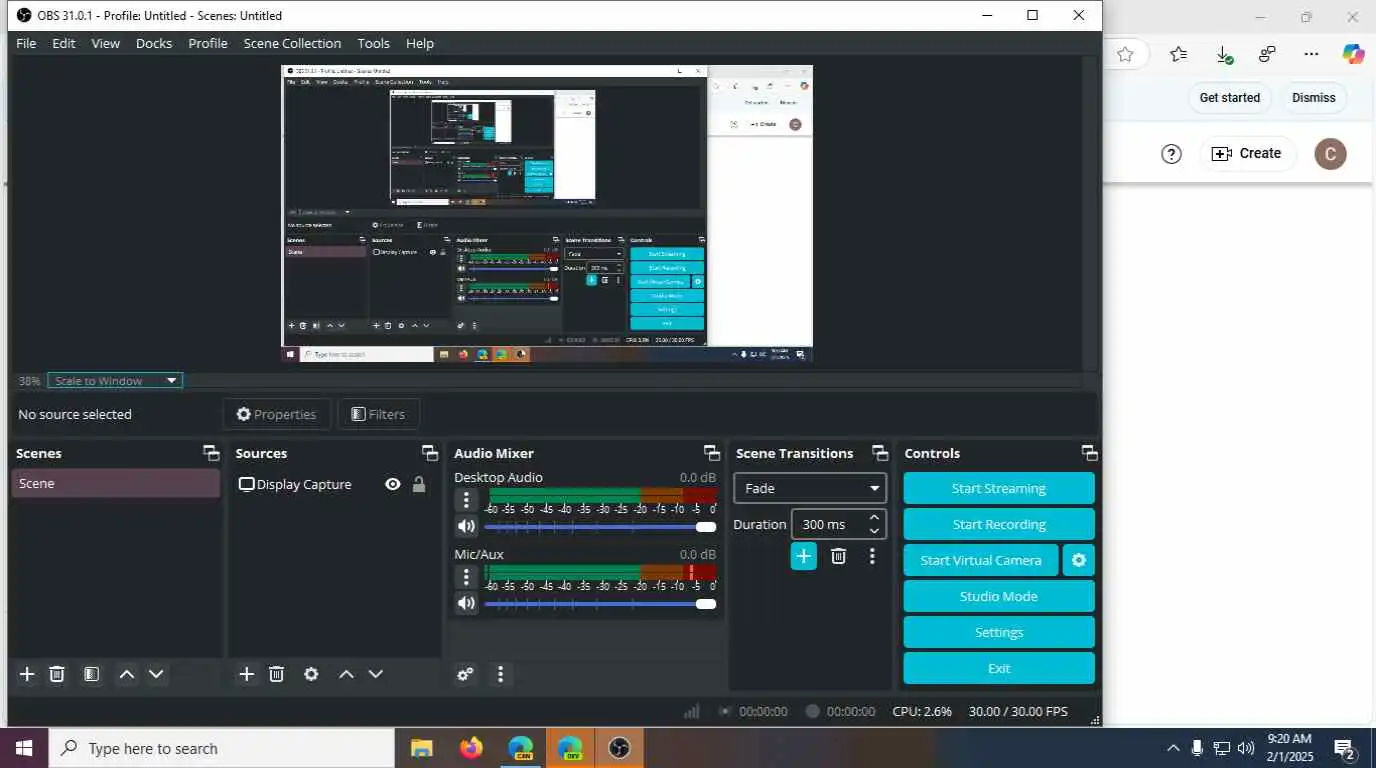Open source Properties button
Viewport: 1376px width, 768px height.
[277, 414]
